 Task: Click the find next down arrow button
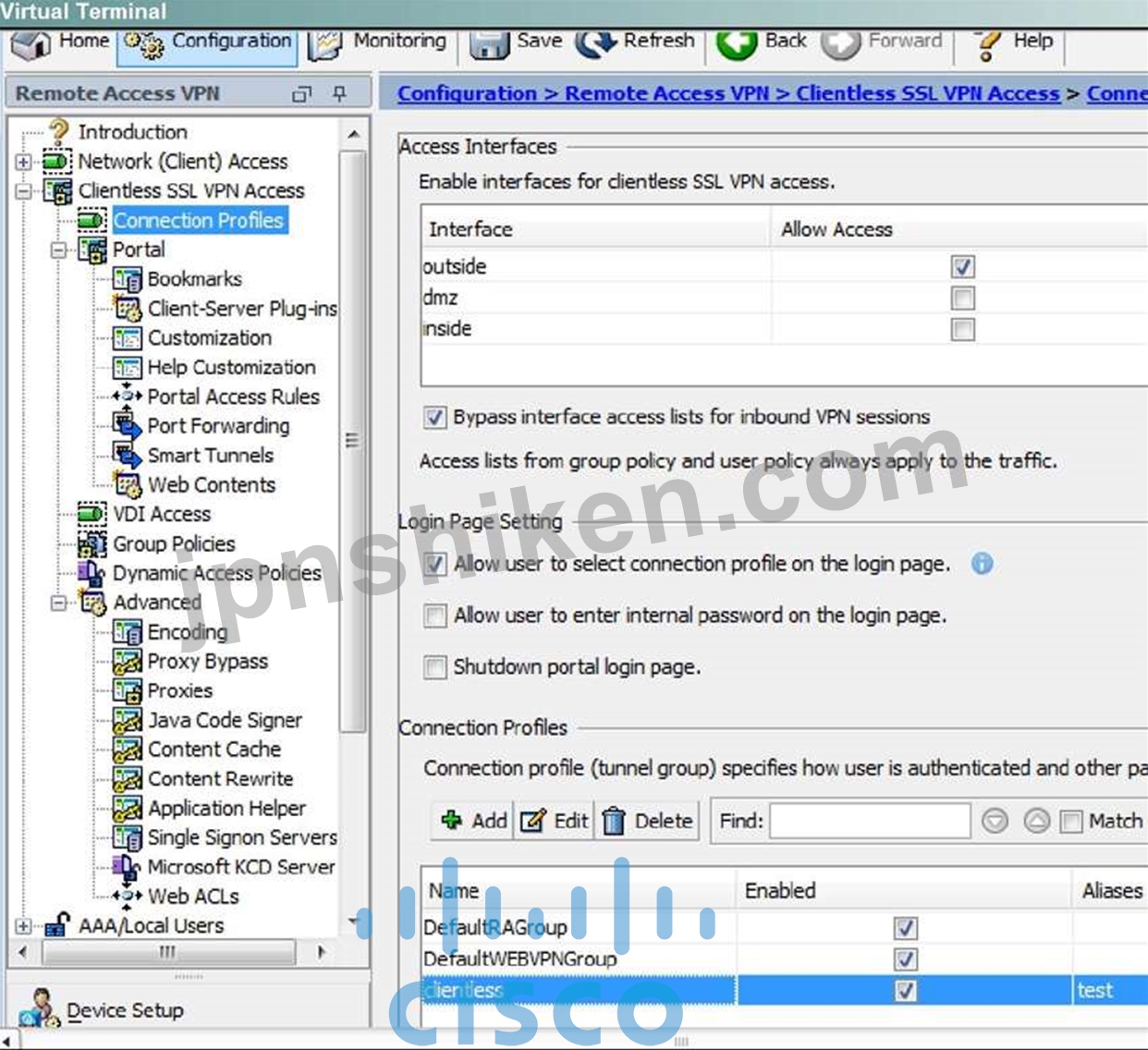click(995, 821)
